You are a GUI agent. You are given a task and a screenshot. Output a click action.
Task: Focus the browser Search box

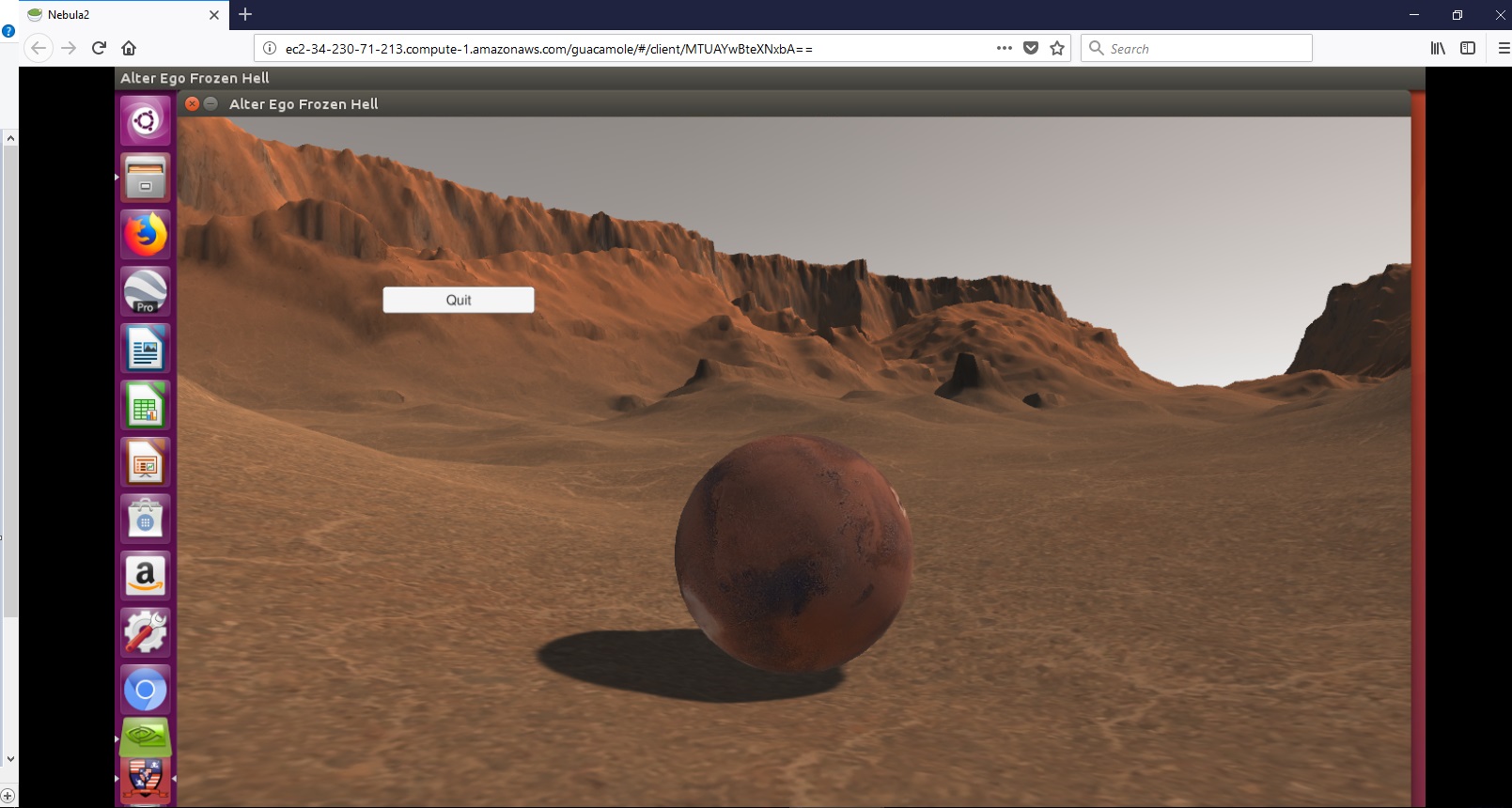click(1196, 48)
